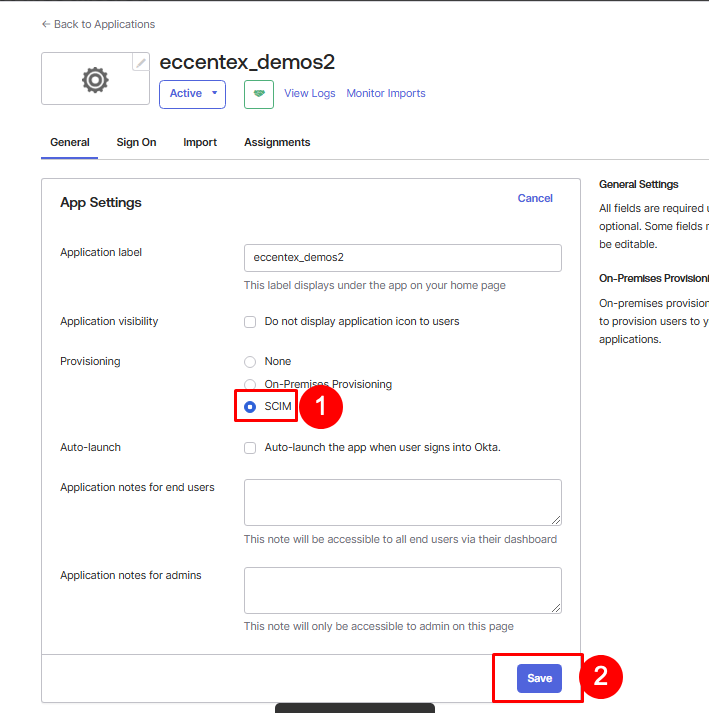
Task: Enable Auto-launch the app checkbox
Action: pos(250,448)
